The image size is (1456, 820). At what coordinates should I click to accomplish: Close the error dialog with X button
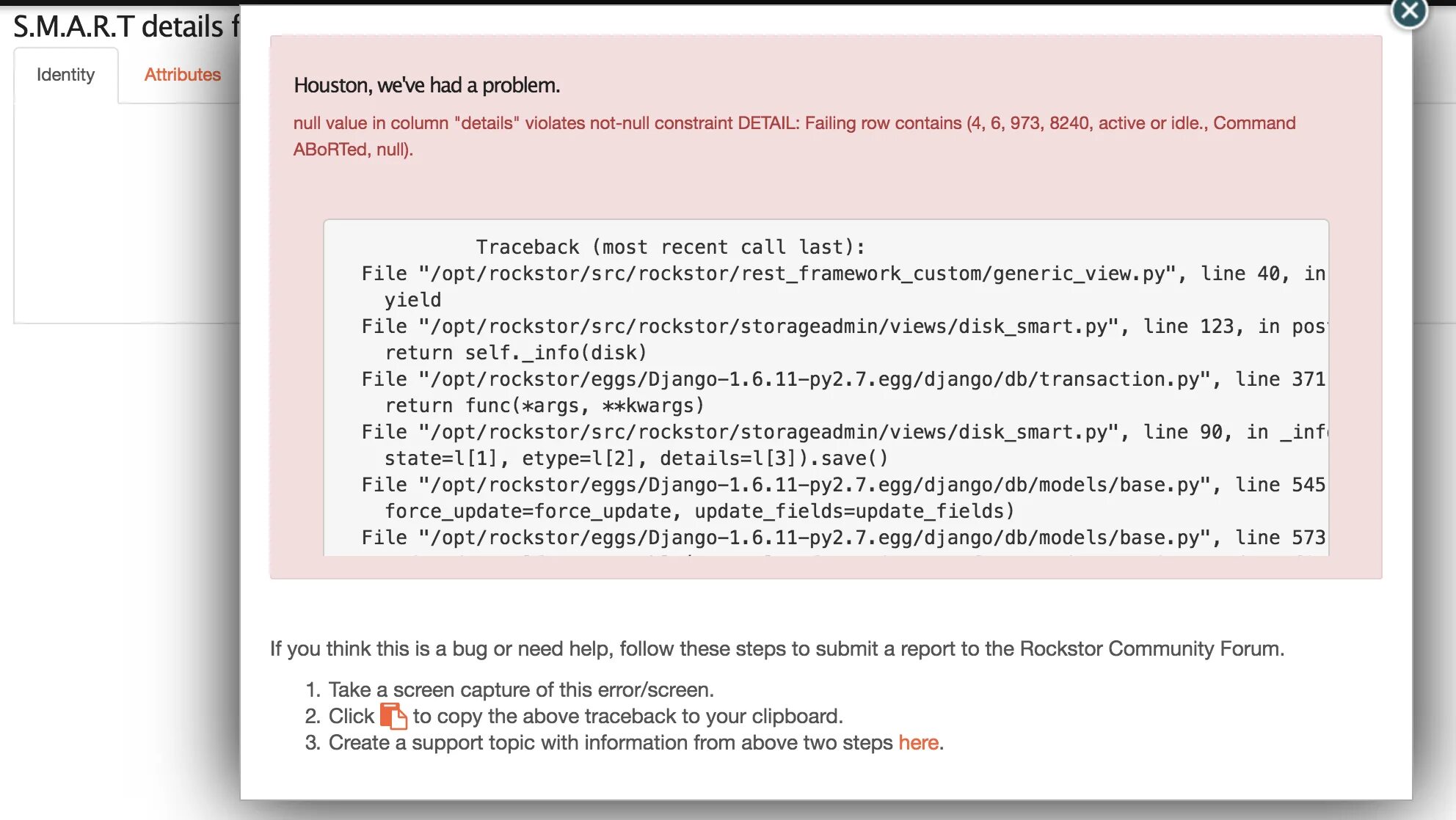[1409, 11]
